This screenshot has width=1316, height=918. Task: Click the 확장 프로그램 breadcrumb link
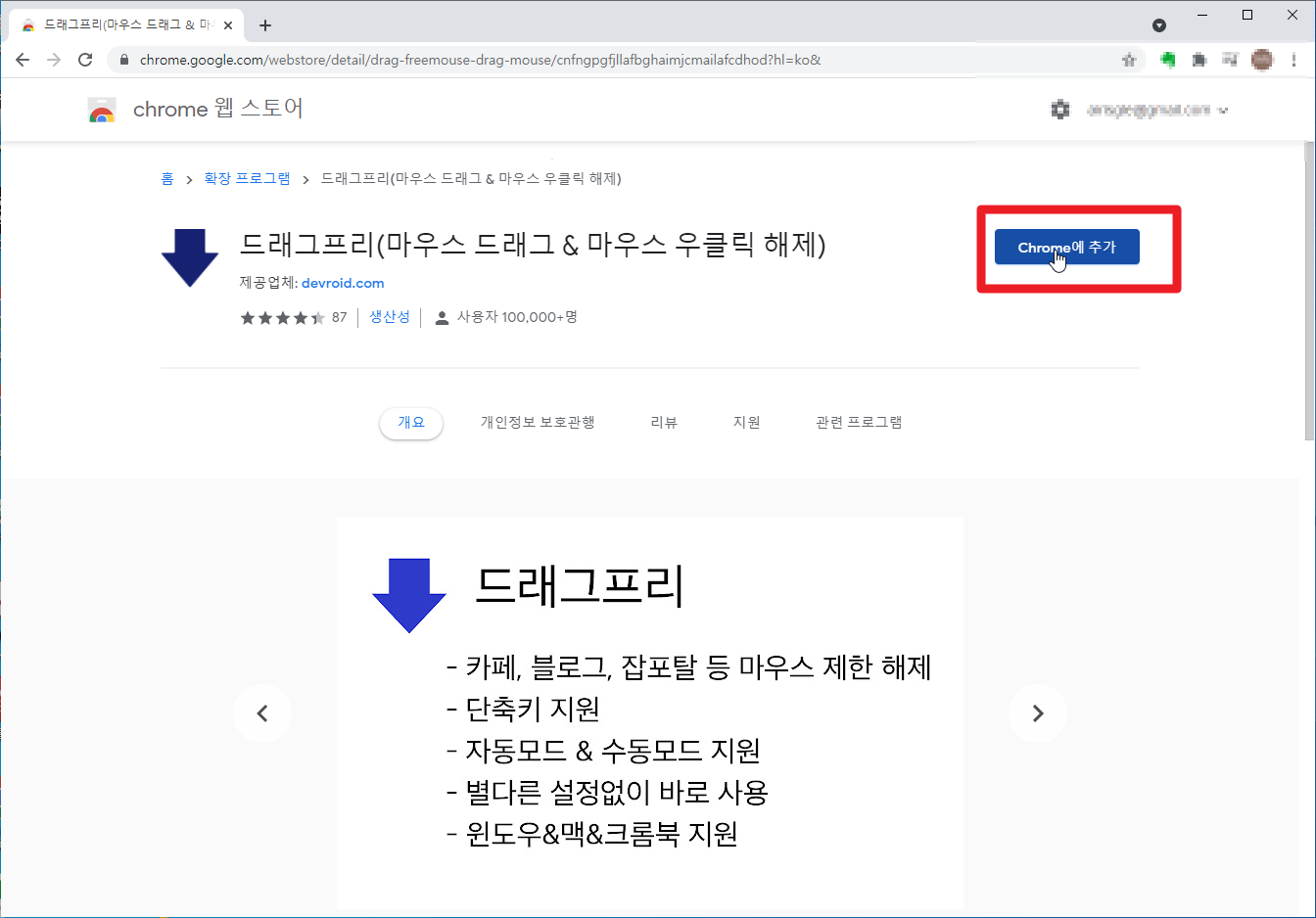pos(247,178)
